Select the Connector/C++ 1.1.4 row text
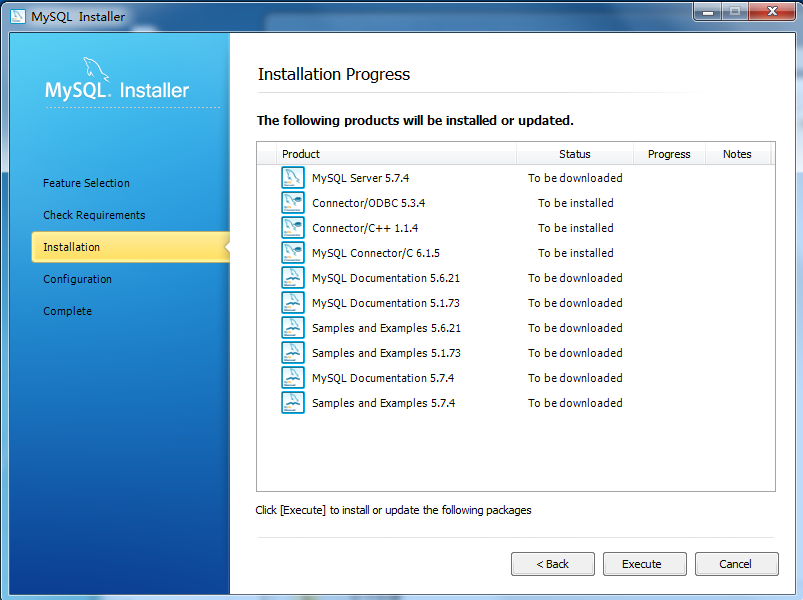 tap(365, 228)
